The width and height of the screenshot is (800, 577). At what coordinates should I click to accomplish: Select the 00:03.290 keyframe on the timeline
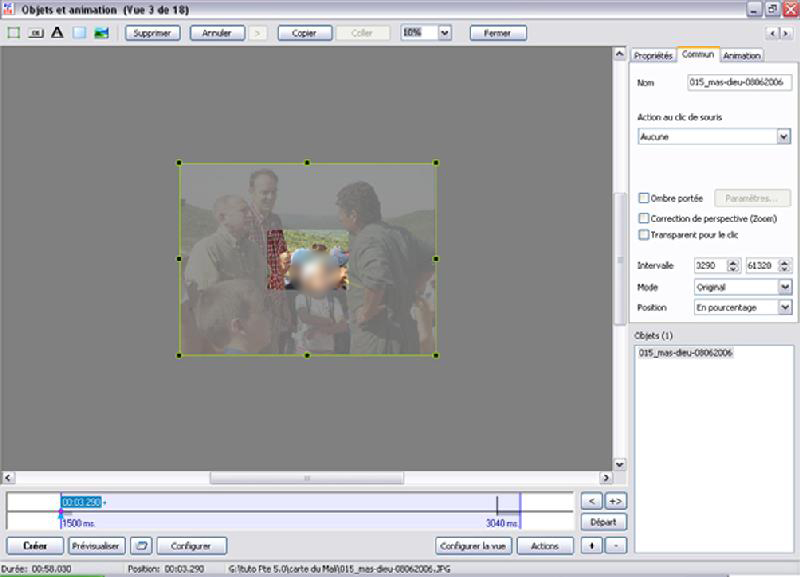tap(82, 502)
